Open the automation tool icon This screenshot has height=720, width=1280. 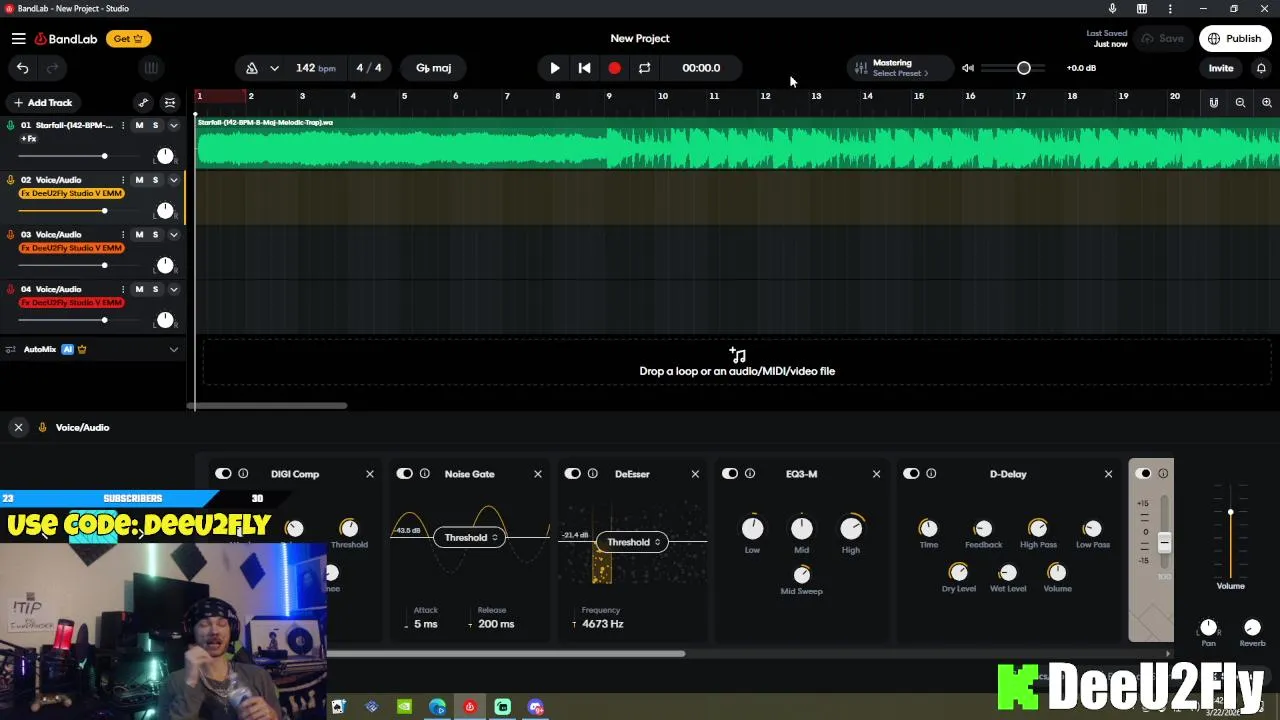(143, 102)
